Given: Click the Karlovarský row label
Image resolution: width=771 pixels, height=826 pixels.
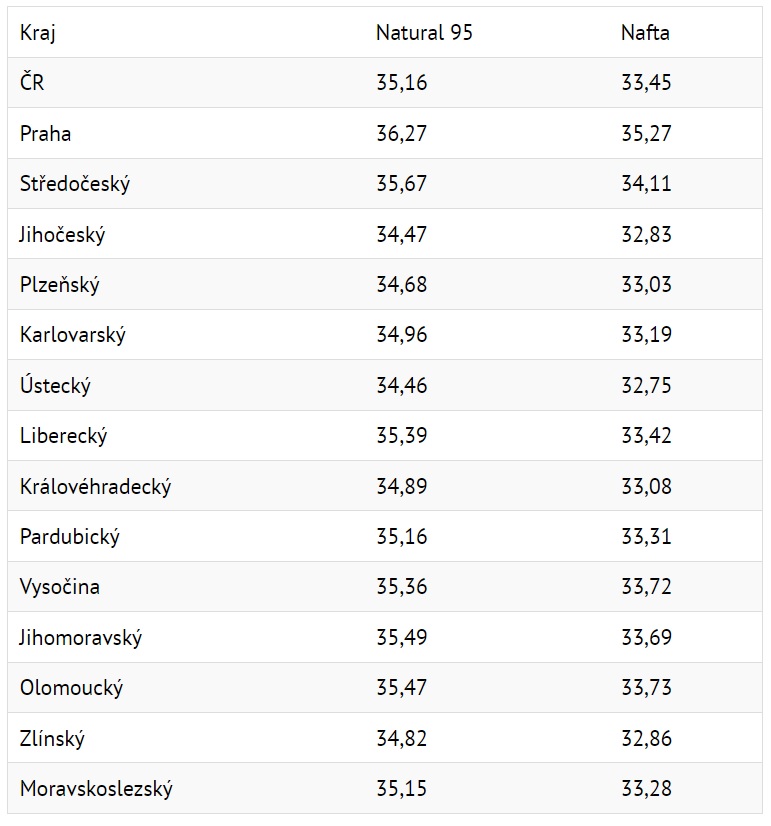Looking at the screenshot, I should click(x=73, y=335).
